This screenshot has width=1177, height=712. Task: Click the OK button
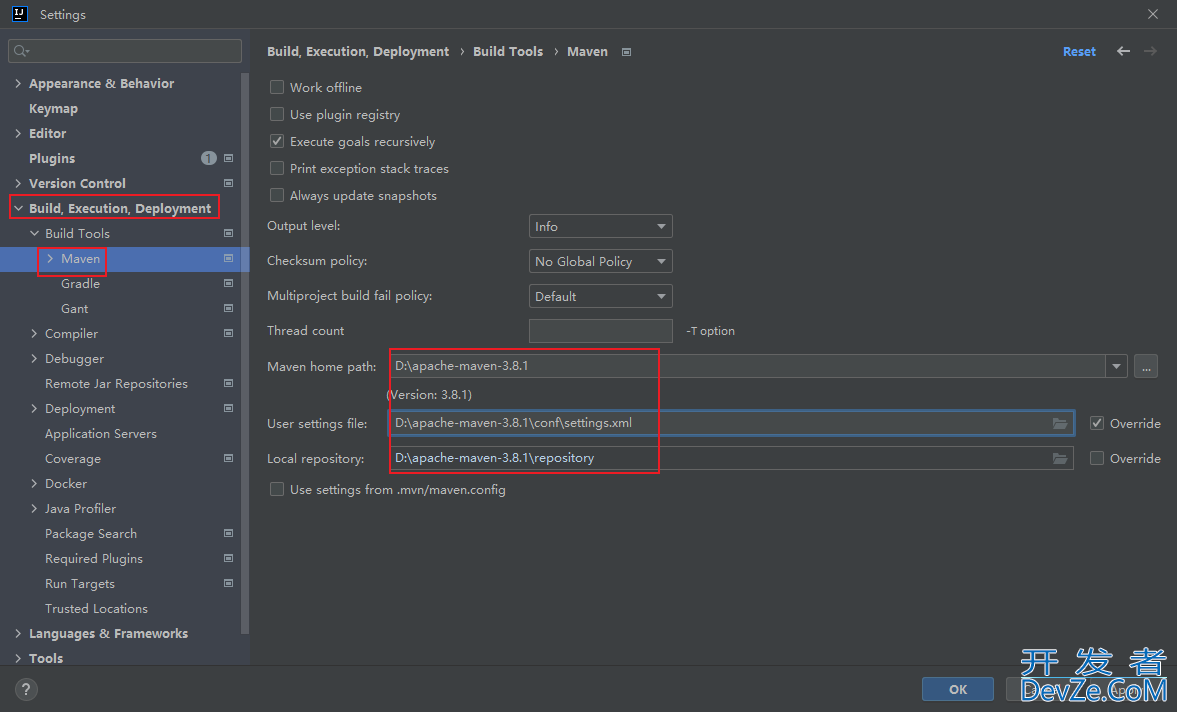coord(958,689)
